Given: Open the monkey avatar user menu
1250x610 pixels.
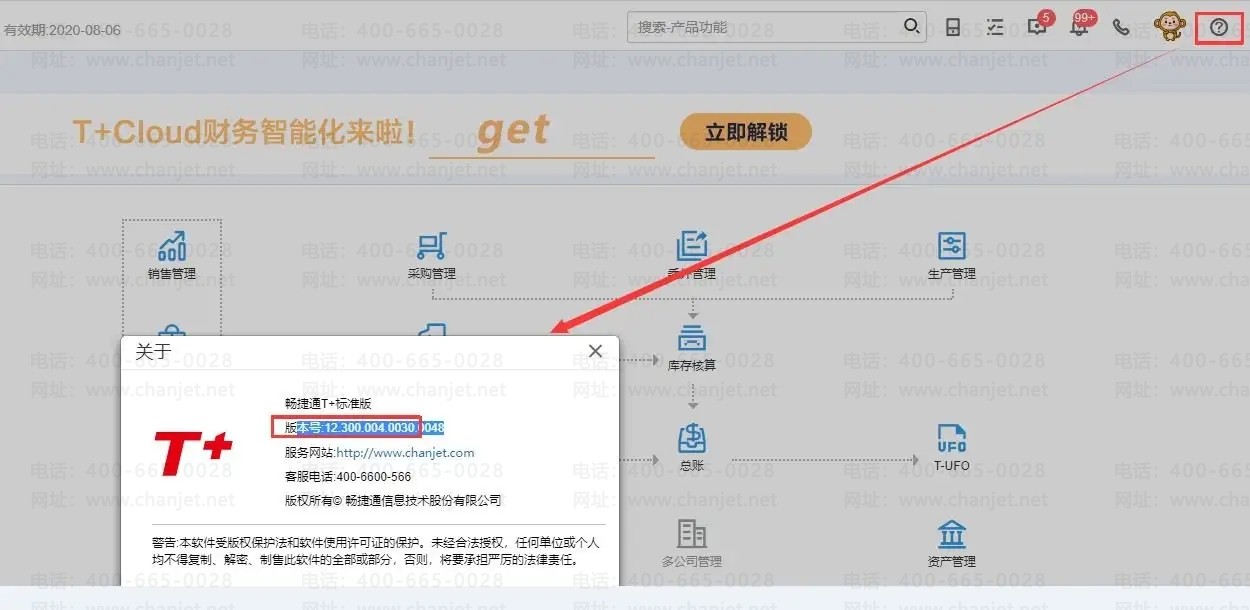Looking at the screenshot, I should click(1168, 27).
